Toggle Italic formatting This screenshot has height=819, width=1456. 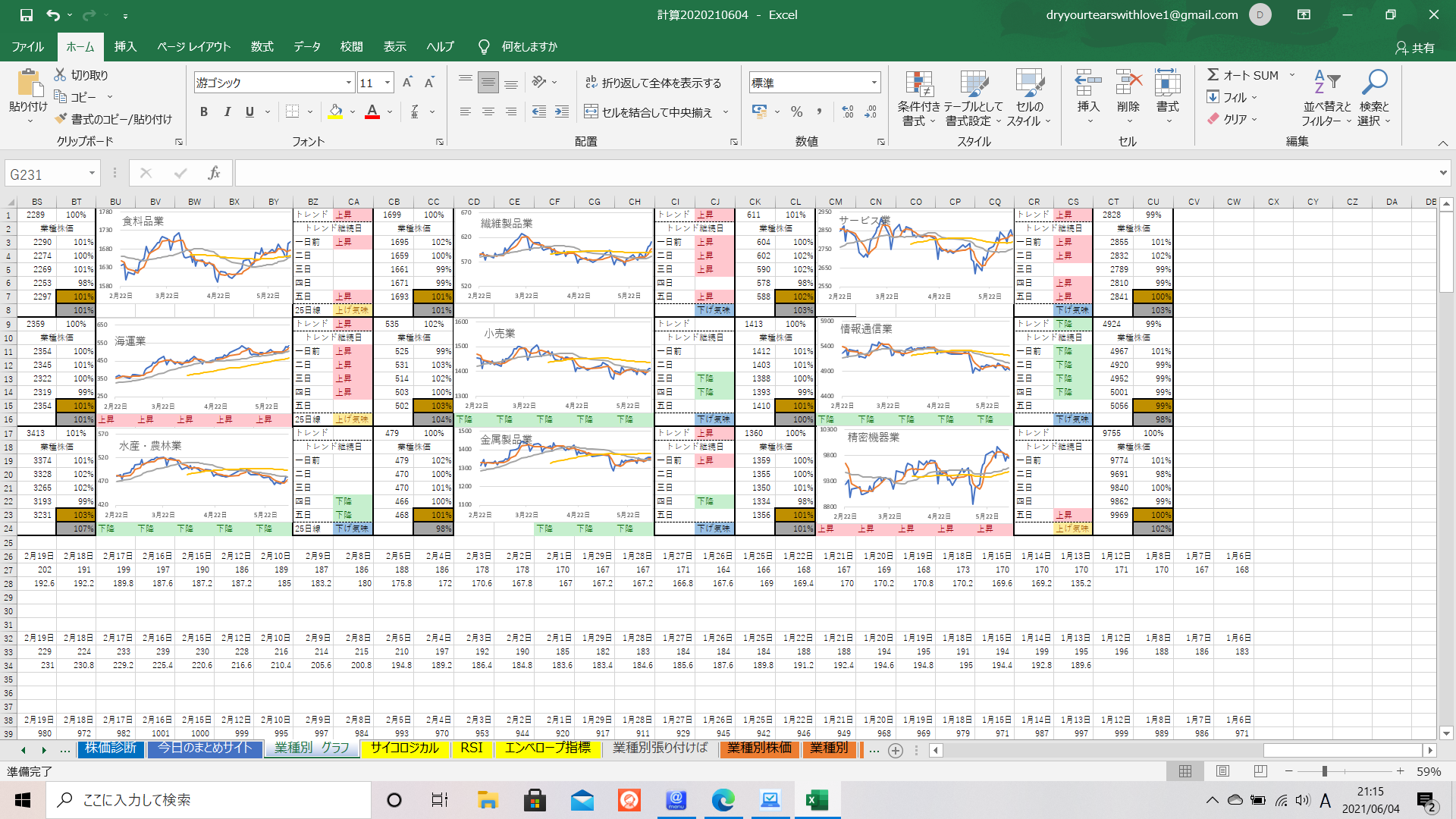tap(227, 112)
